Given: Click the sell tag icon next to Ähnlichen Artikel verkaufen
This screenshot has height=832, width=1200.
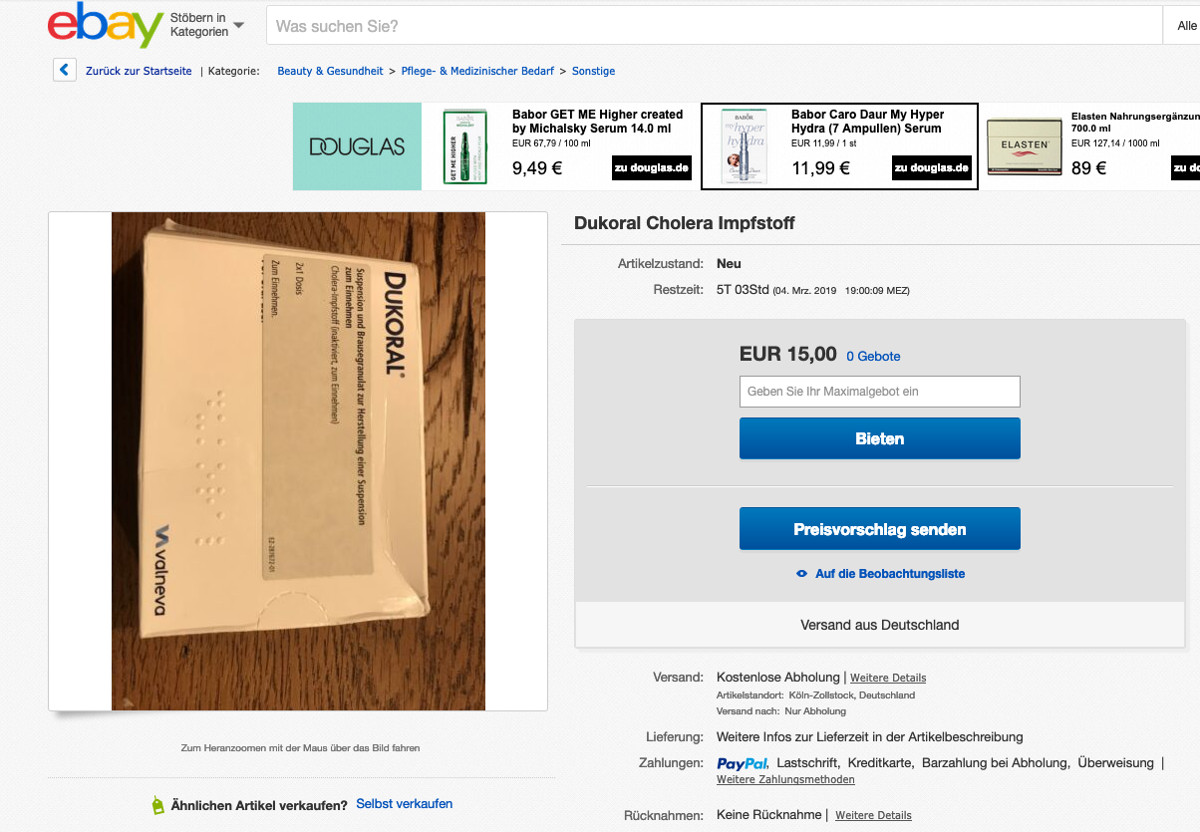Looking at the screenshot, I should click(157, 805).
